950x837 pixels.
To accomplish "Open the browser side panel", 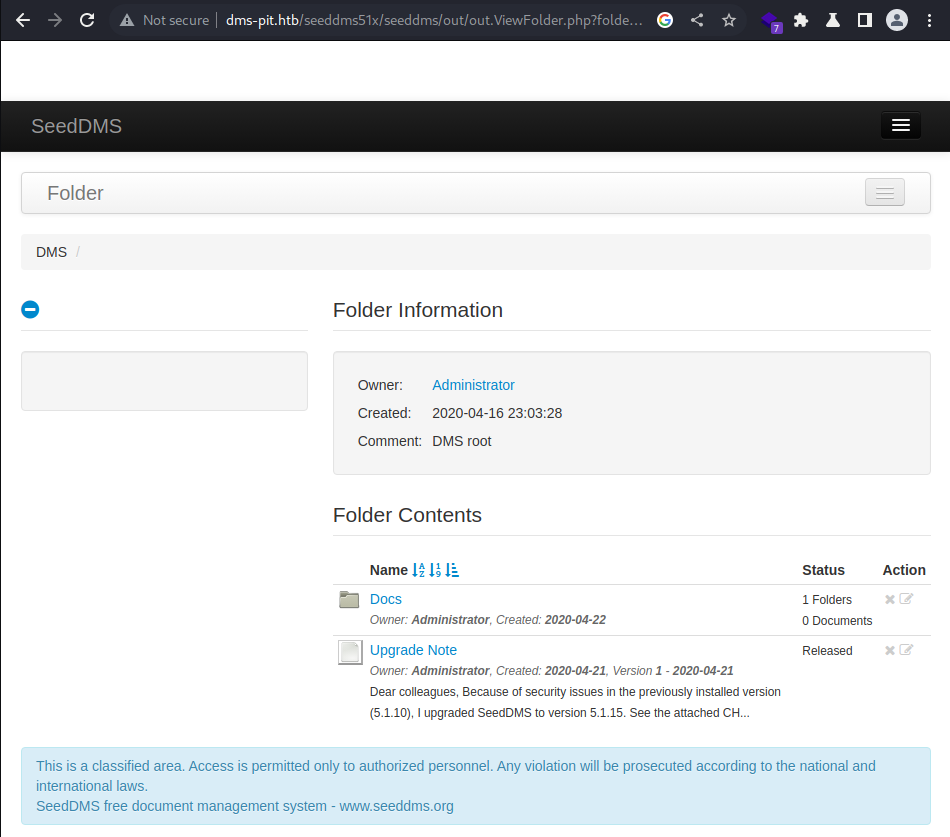I will click(x=865, y=20).
